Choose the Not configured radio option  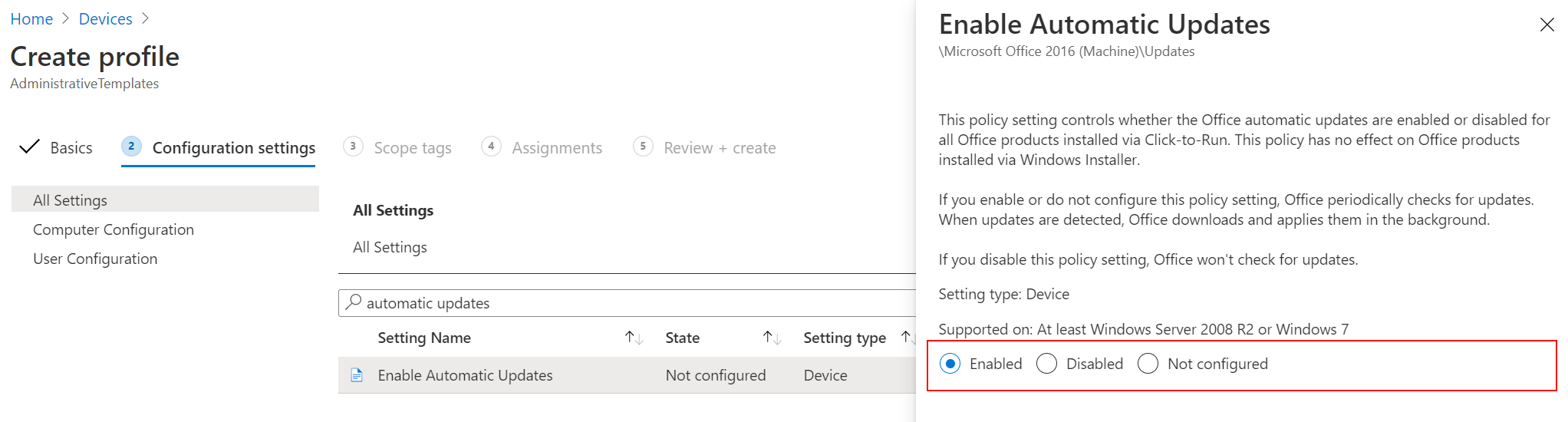click(x=1148, y=364)
